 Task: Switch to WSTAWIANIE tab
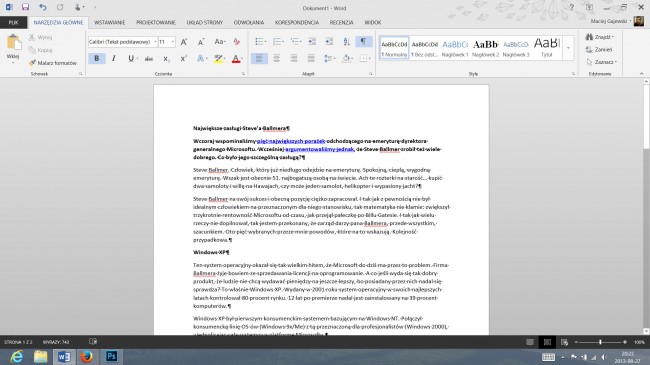[x=109, y=22]
